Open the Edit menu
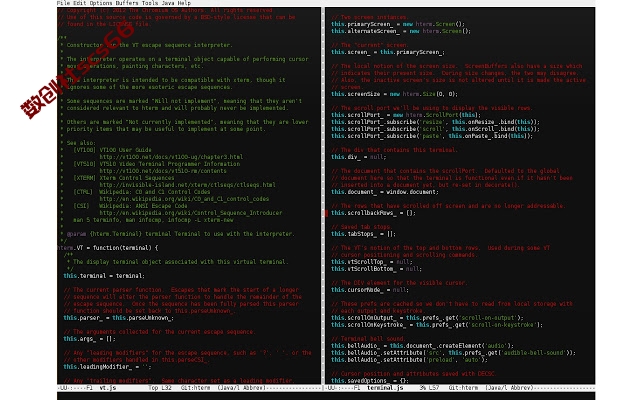The width and height of the screenshot is (640, 400). coord(79,3)
